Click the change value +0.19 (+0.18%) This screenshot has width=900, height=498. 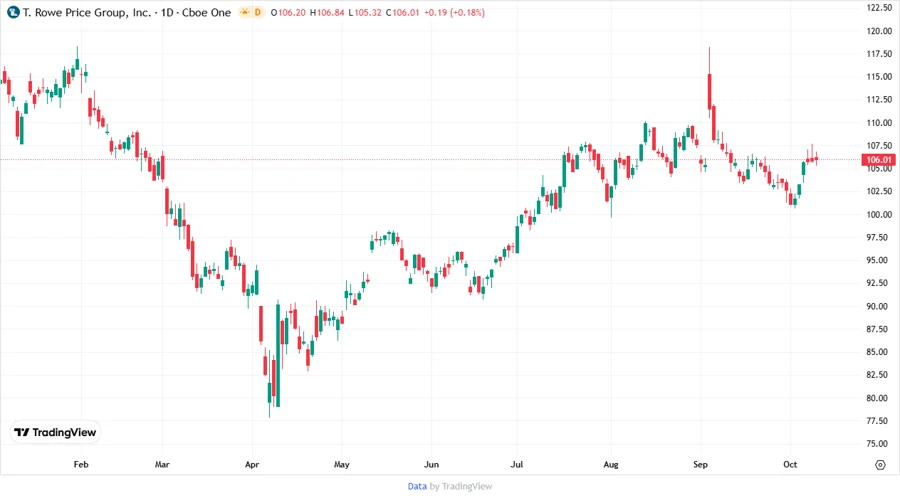click(455, 13)
